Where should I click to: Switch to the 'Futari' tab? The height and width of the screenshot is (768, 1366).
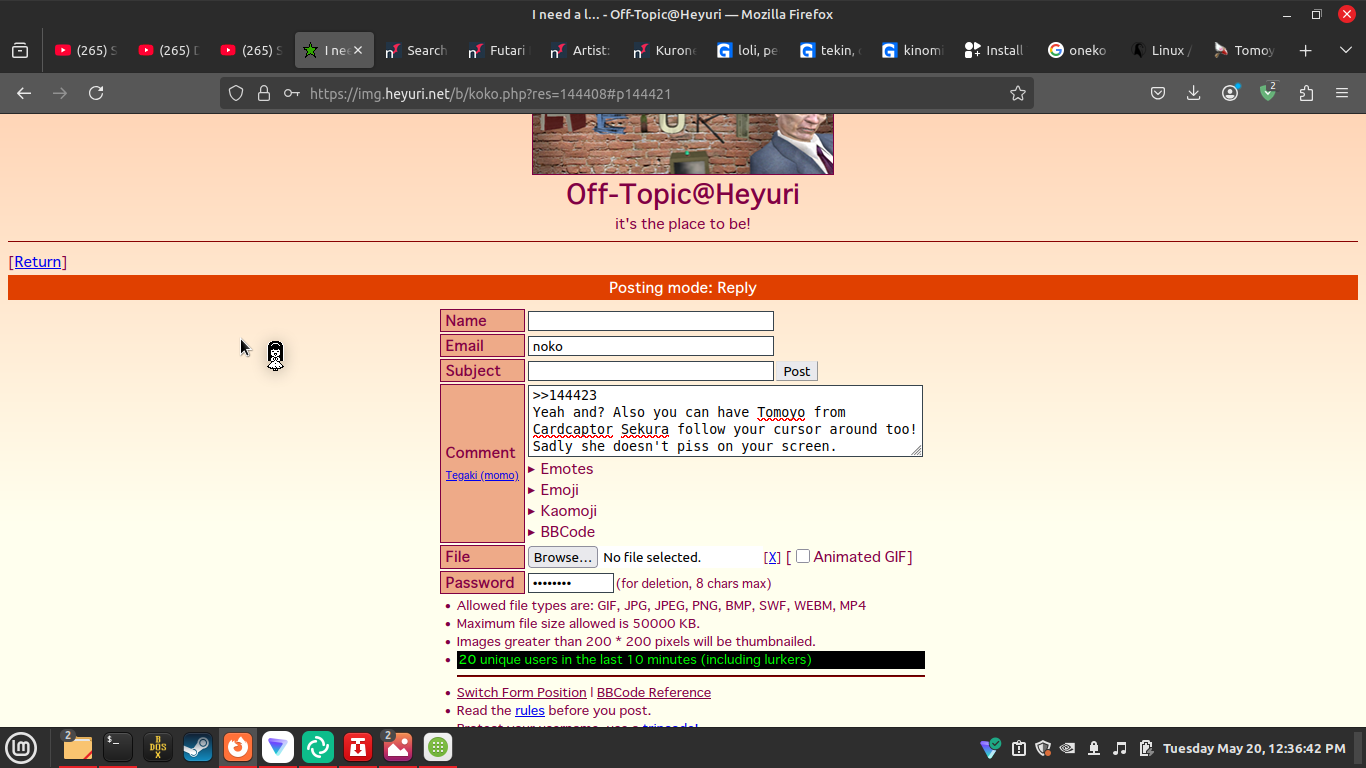coord(498,50)
